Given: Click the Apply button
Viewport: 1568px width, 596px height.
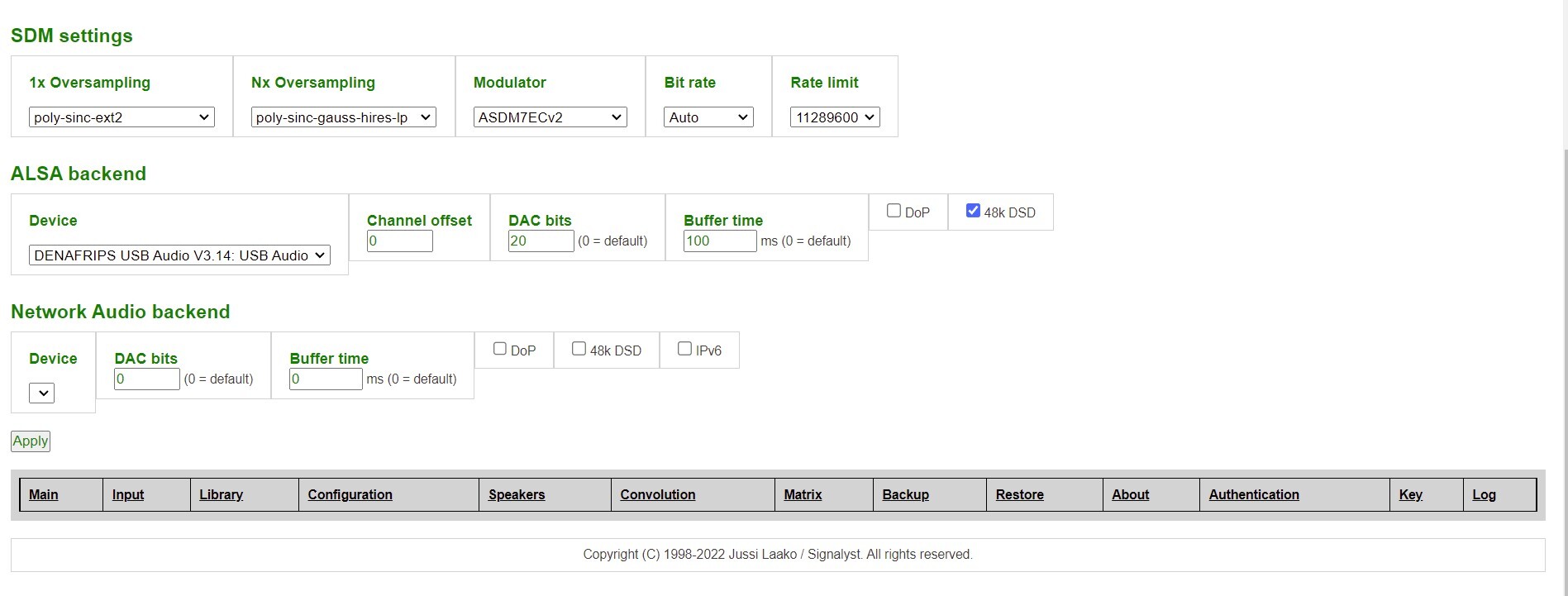Looking at the screenshot, I should coord(31,441).
